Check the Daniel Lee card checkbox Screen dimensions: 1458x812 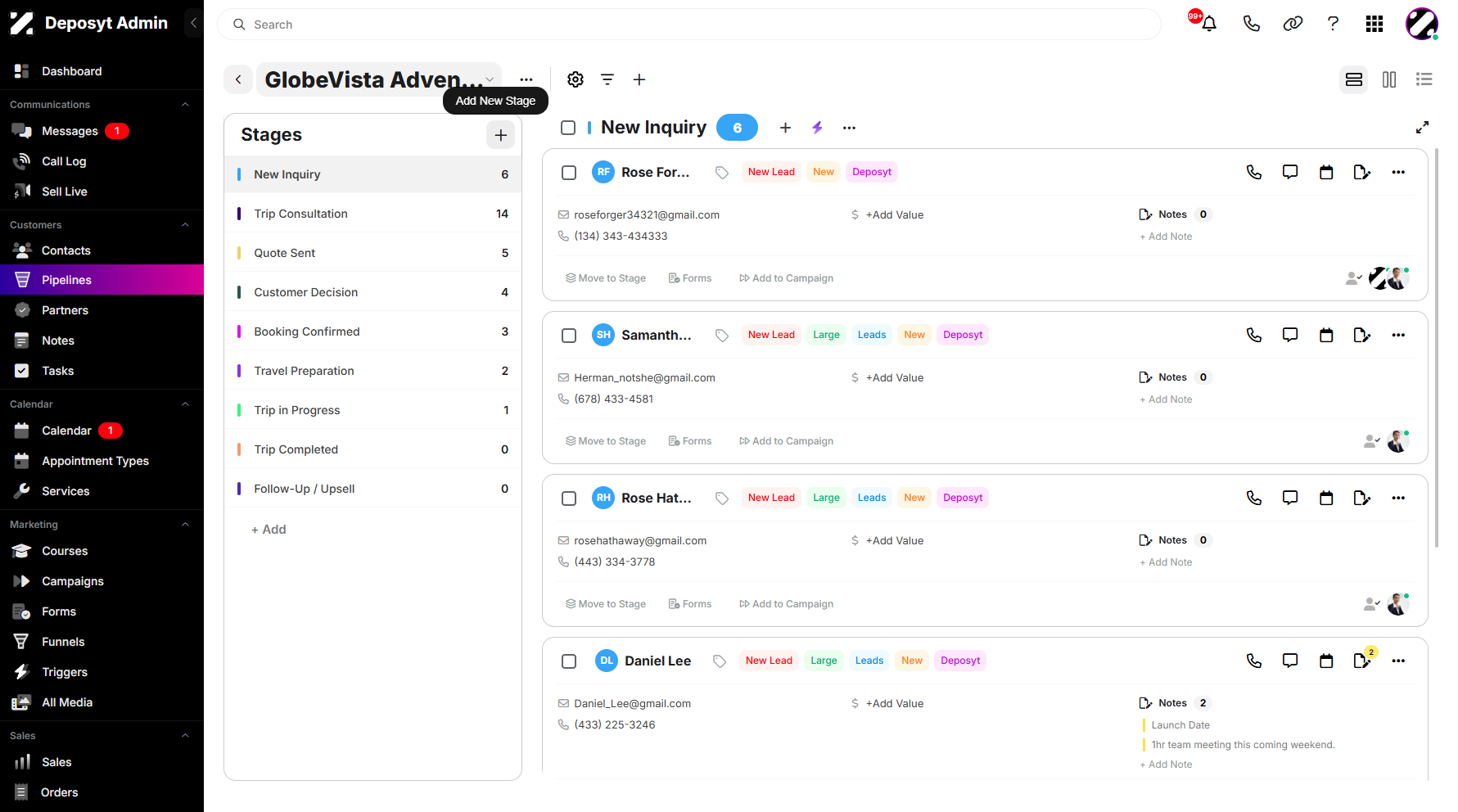click(x=569, y=661)
